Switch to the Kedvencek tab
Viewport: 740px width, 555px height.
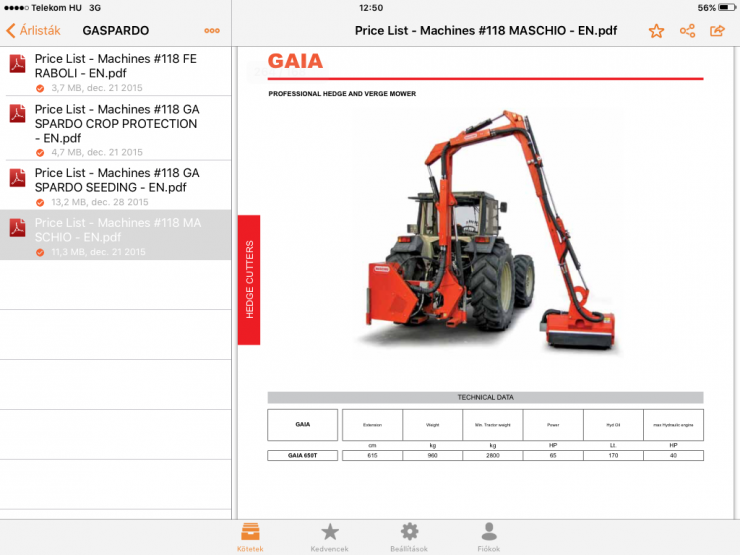pyautogui.click(x=329, y=537)
